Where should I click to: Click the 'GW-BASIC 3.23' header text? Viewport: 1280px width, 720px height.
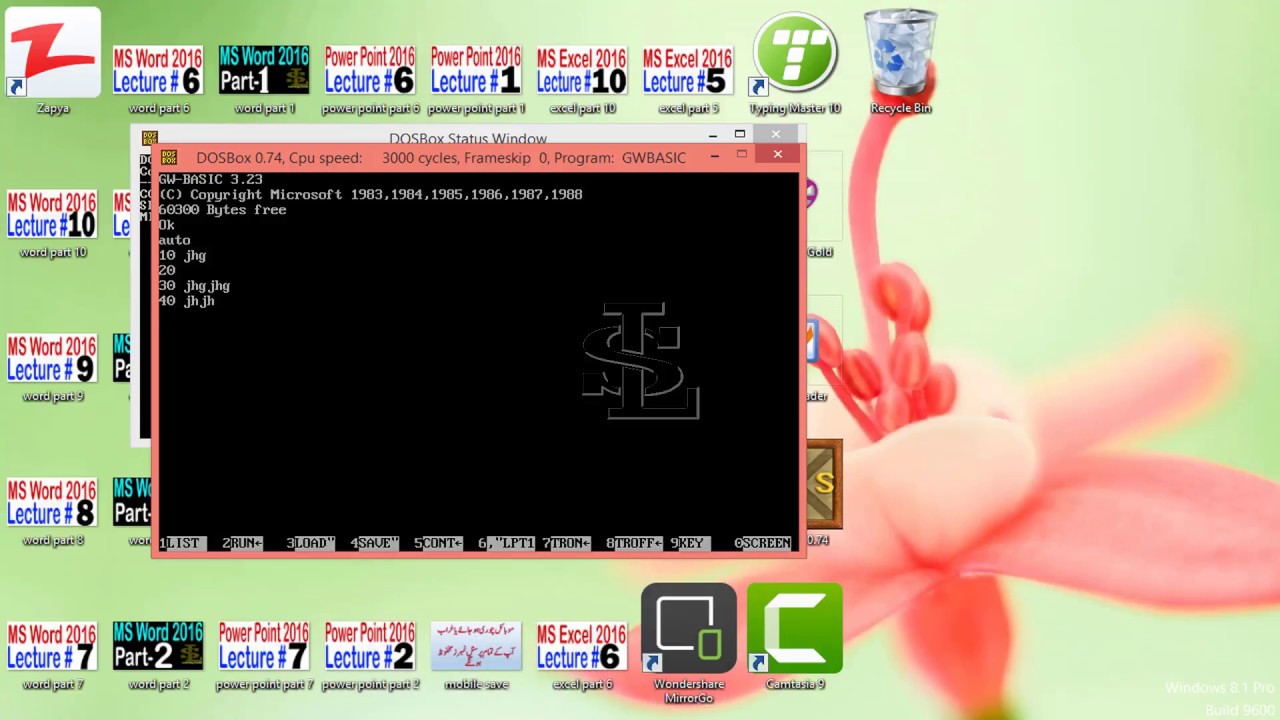click(x=210, y=180)
